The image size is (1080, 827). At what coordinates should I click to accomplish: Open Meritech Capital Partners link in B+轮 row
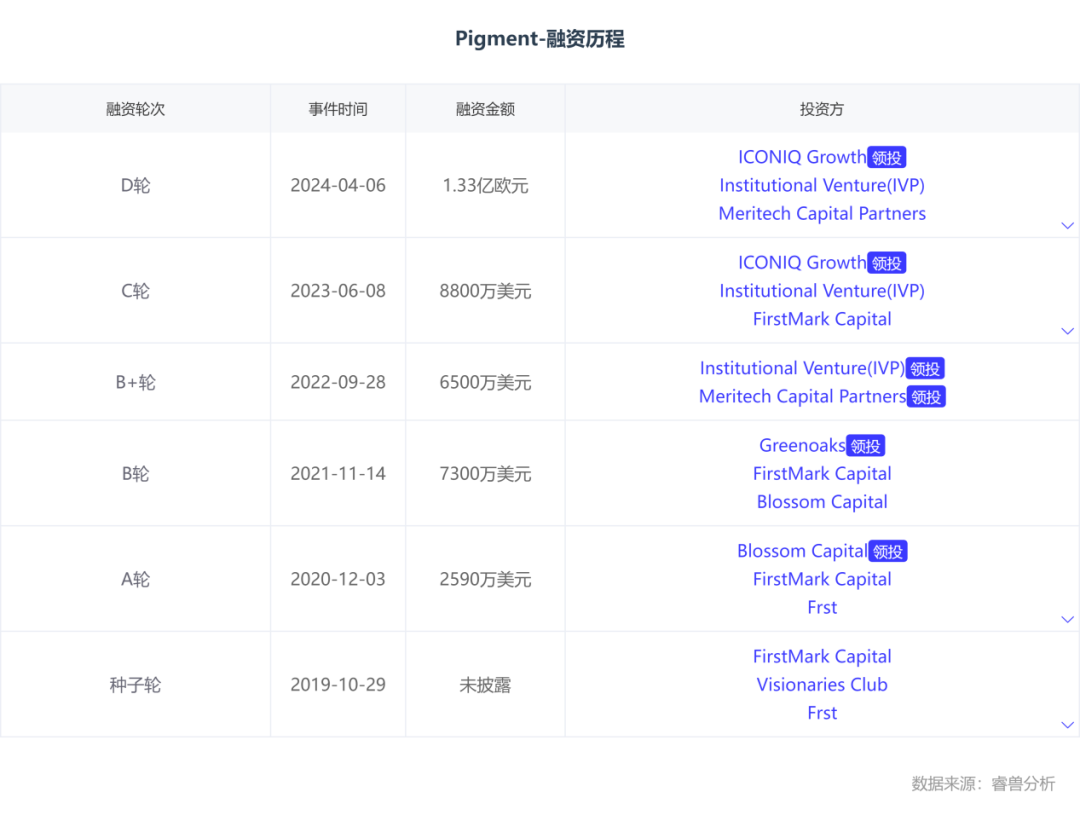click(x=802, y=396)
